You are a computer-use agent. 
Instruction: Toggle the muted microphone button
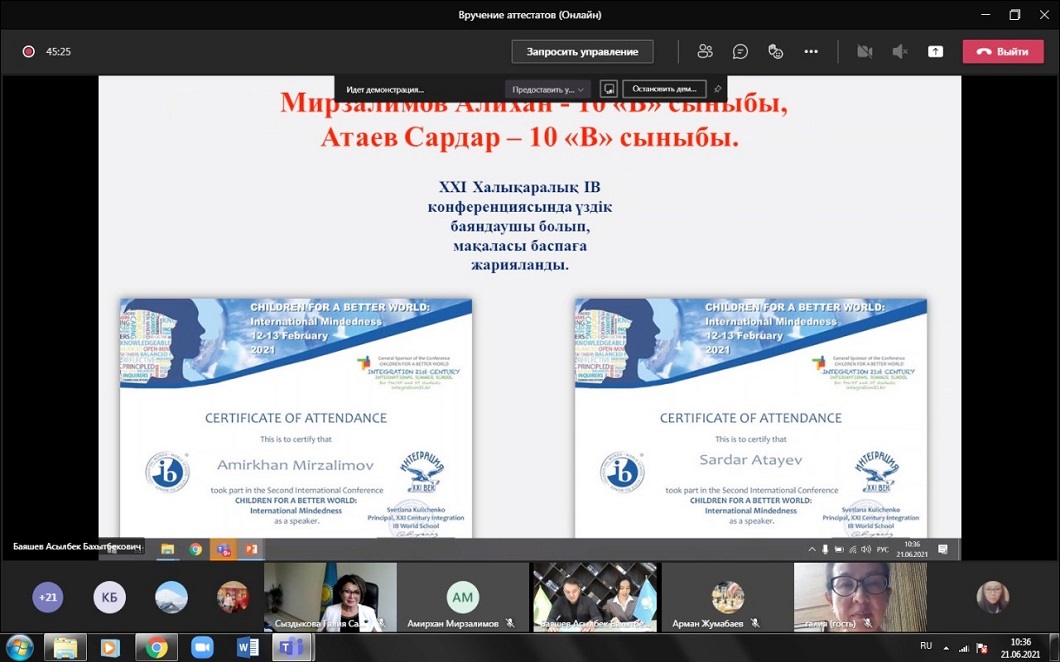tap(900, 52)
